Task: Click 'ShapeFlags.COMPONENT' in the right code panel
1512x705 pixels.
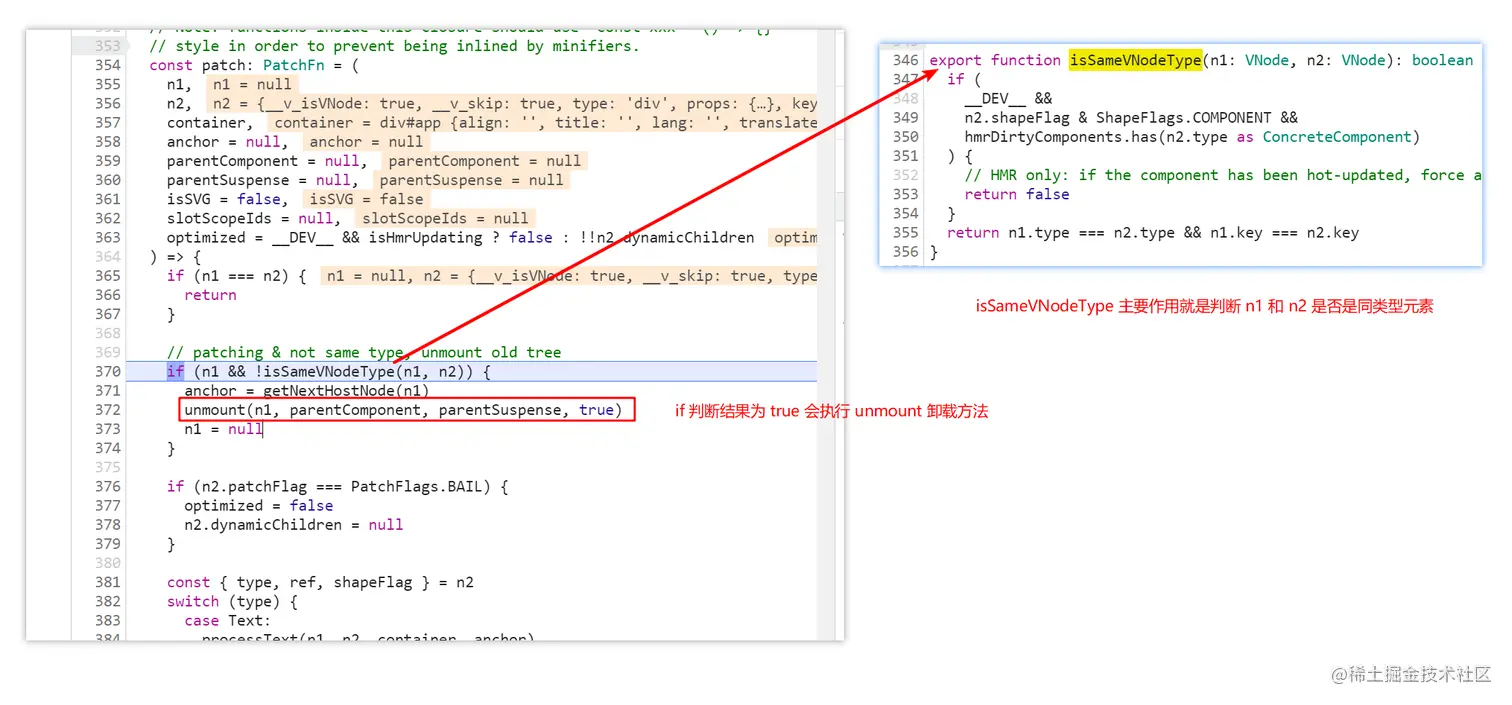Action: [x=1184, y=118]
